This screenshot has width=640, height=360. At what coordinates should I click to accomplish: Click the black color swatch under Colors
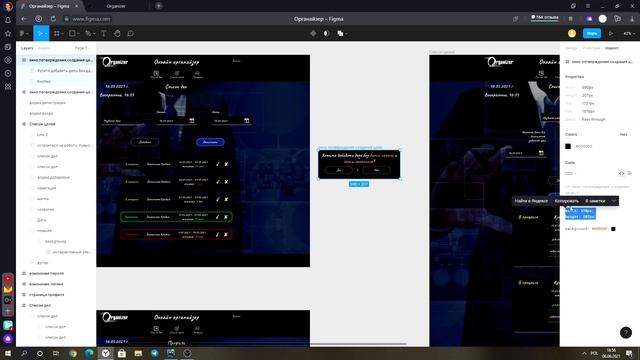568,146
